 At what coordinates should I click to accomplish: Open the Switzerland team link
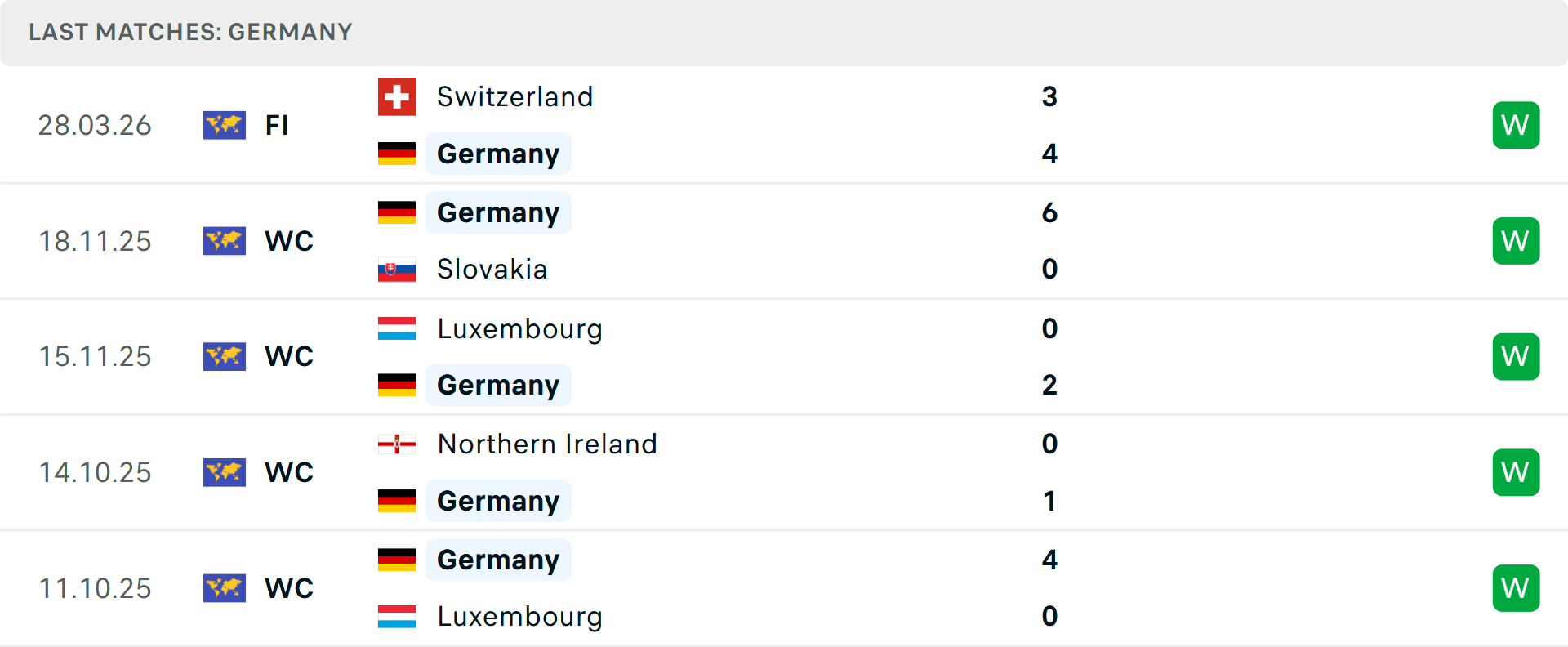pyautogui.click(x=514, y=97)
